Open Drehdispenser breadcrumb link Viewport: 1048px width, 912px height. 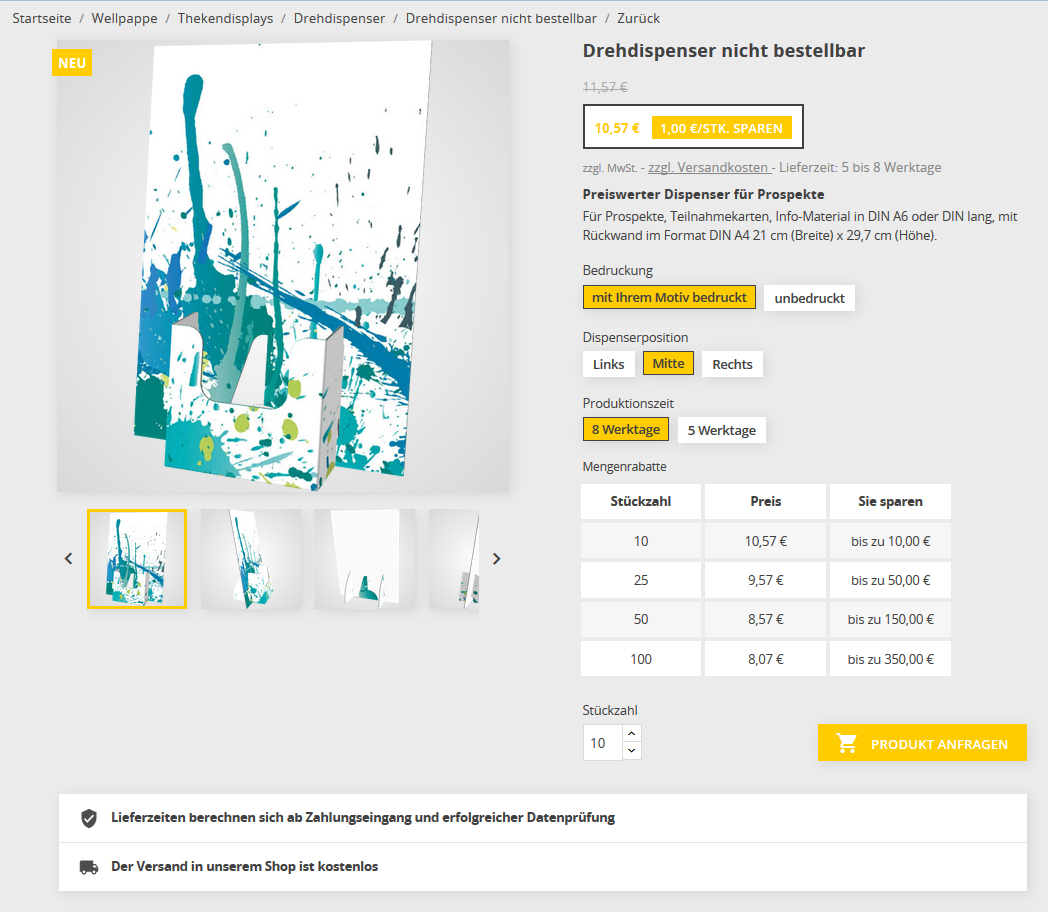click(x=340, y=19)
